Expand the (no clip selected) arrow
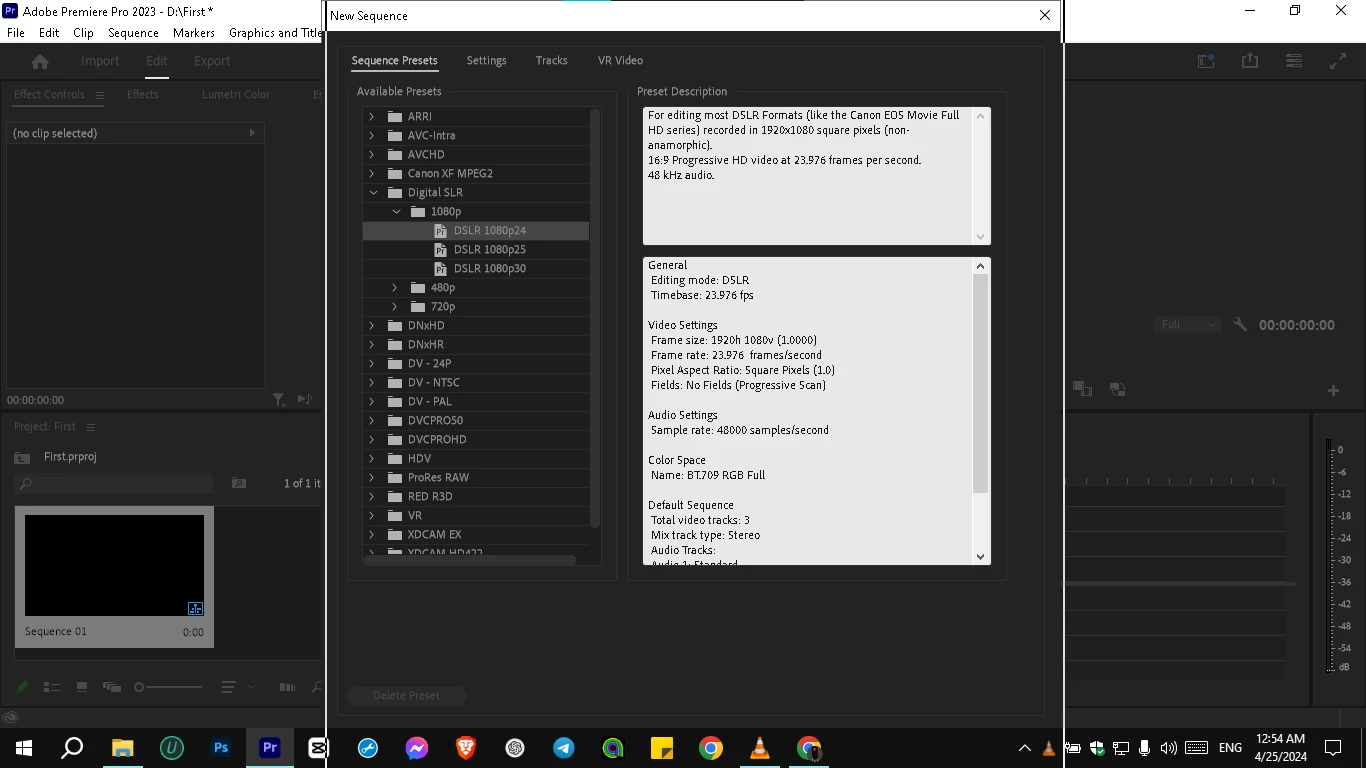The image size is (1366, 768). pyautogui.click(x=252, y=133)
